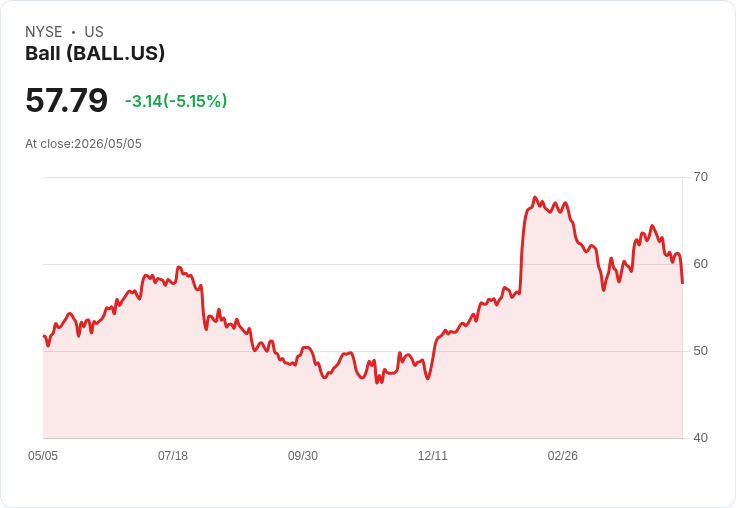Click the highest peak of the price line
The width and height of the screenshot is (736, 508).
pyautogui.click(x=535, y=198)
